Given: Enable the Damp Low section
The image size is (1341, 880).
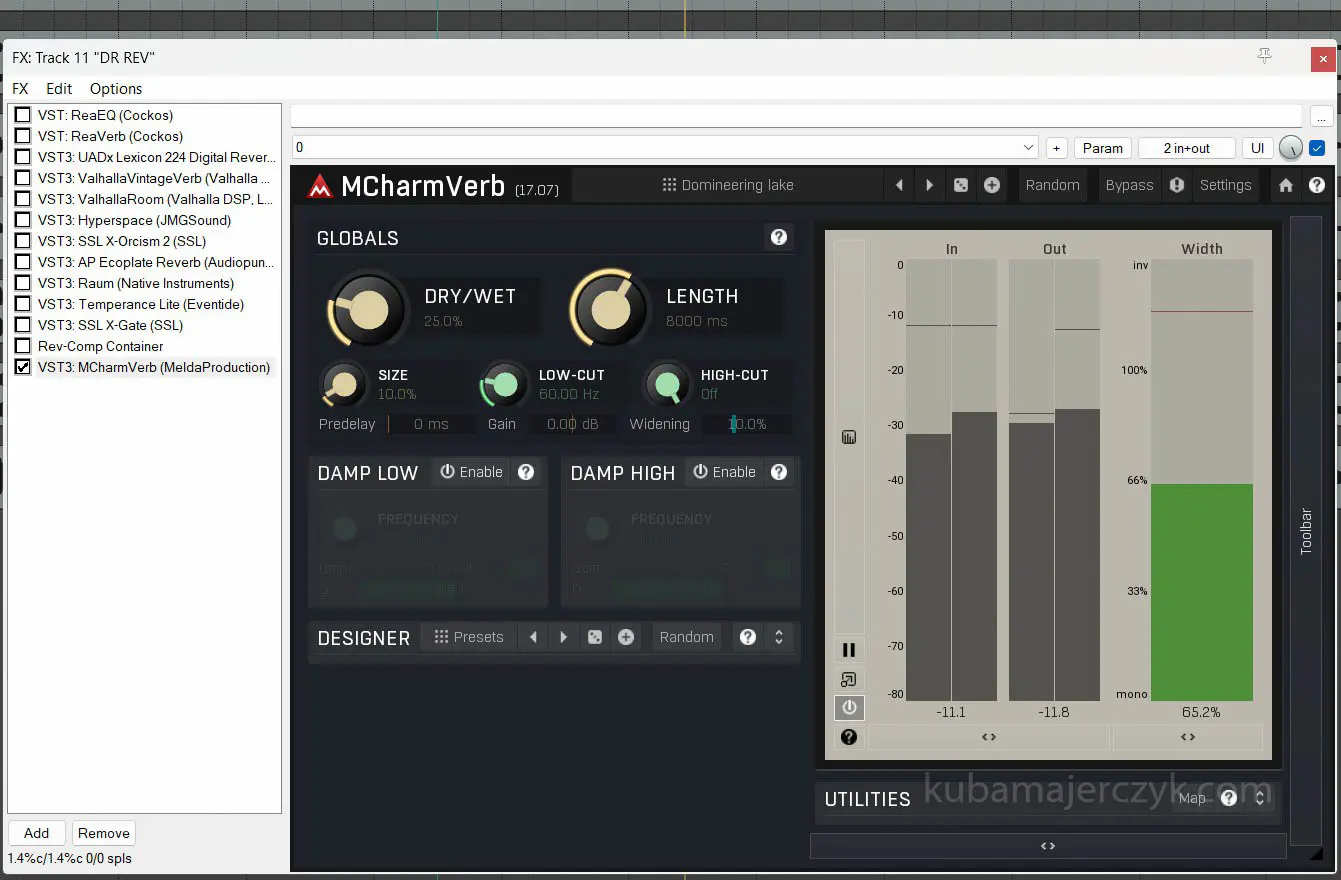Looking at the screenshot, I should pyautogui.click(x=472, y=472).
